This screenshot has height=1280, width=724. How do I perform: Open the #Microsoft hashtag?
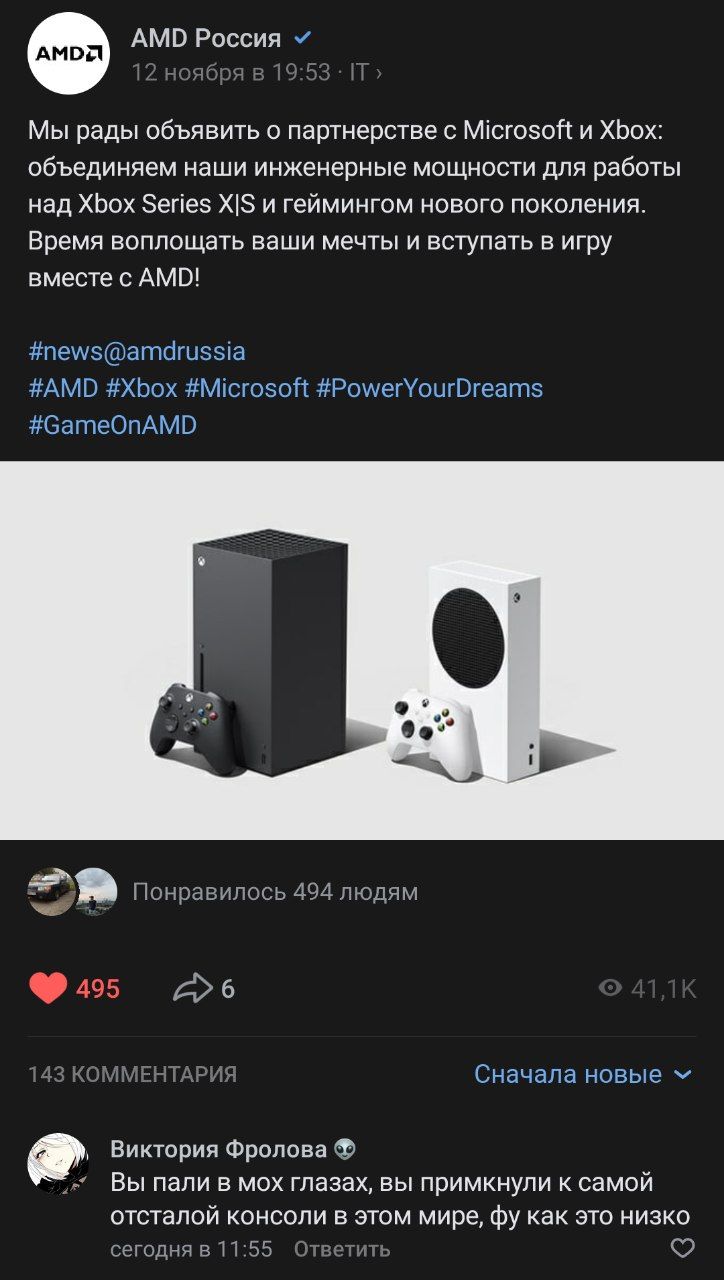point(247,388)
